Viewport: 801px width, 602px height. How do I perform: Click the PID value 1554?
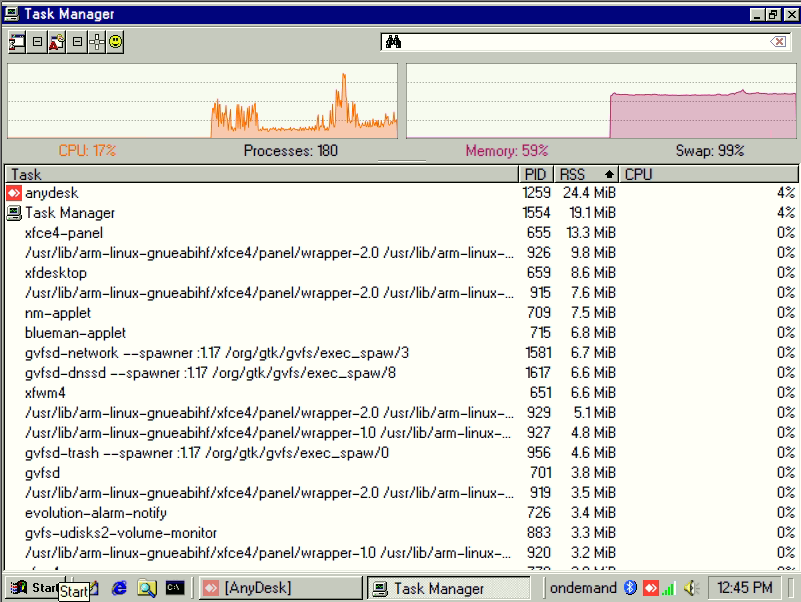point(536,213)
